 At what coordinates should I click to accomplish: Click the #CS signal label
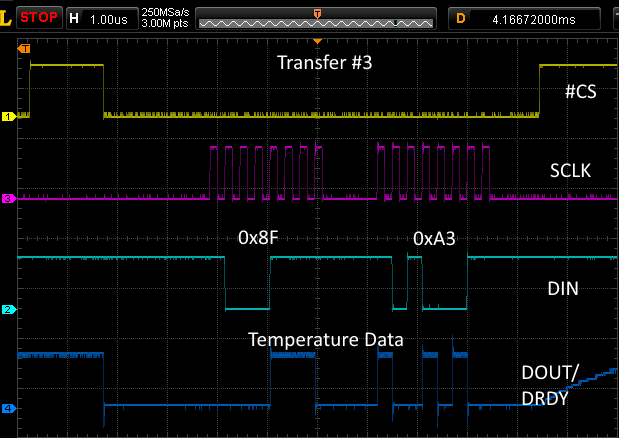tap(580, 92)
